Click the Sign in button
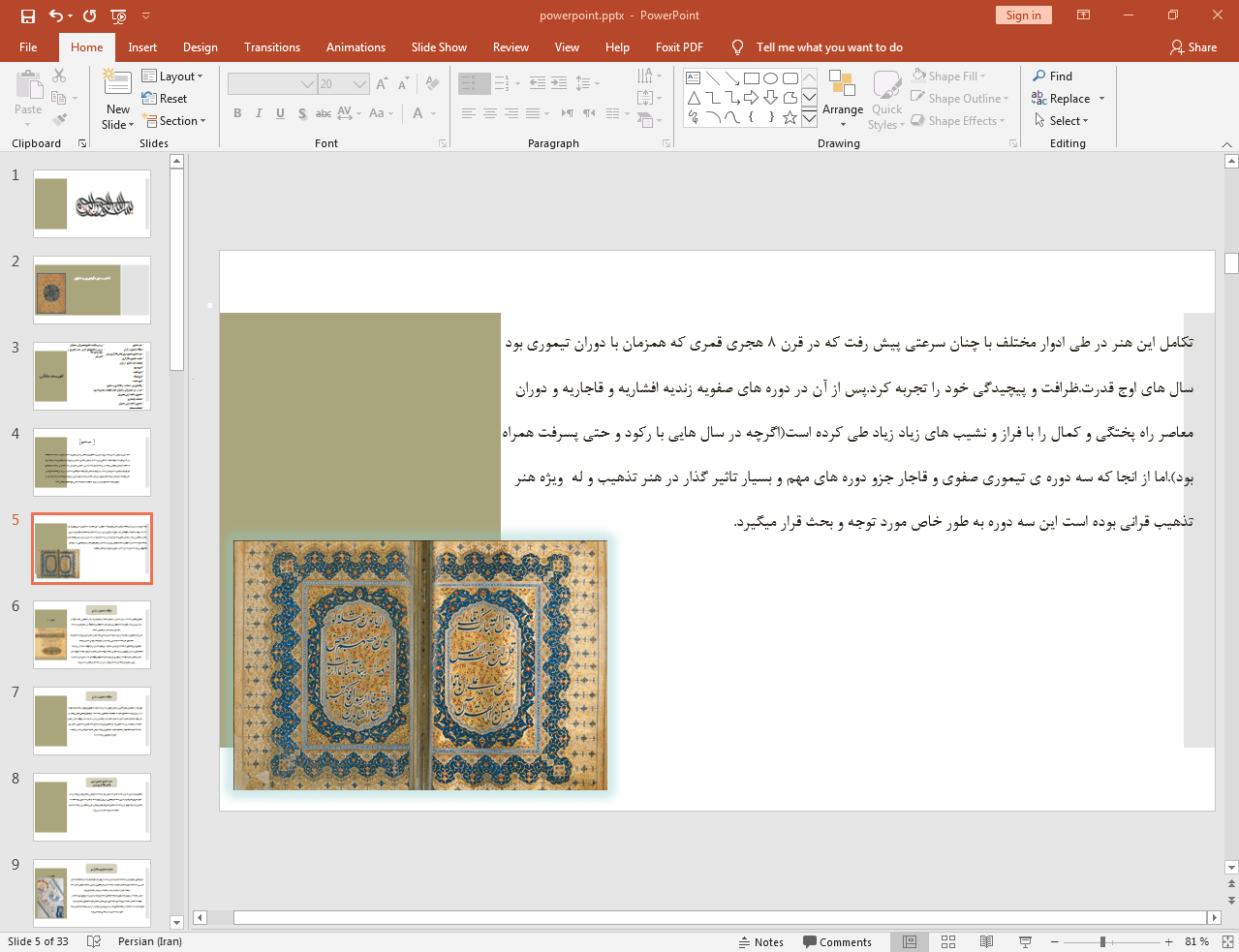Viewport: 1239px width, 952px height. (x=1023, y=15)
